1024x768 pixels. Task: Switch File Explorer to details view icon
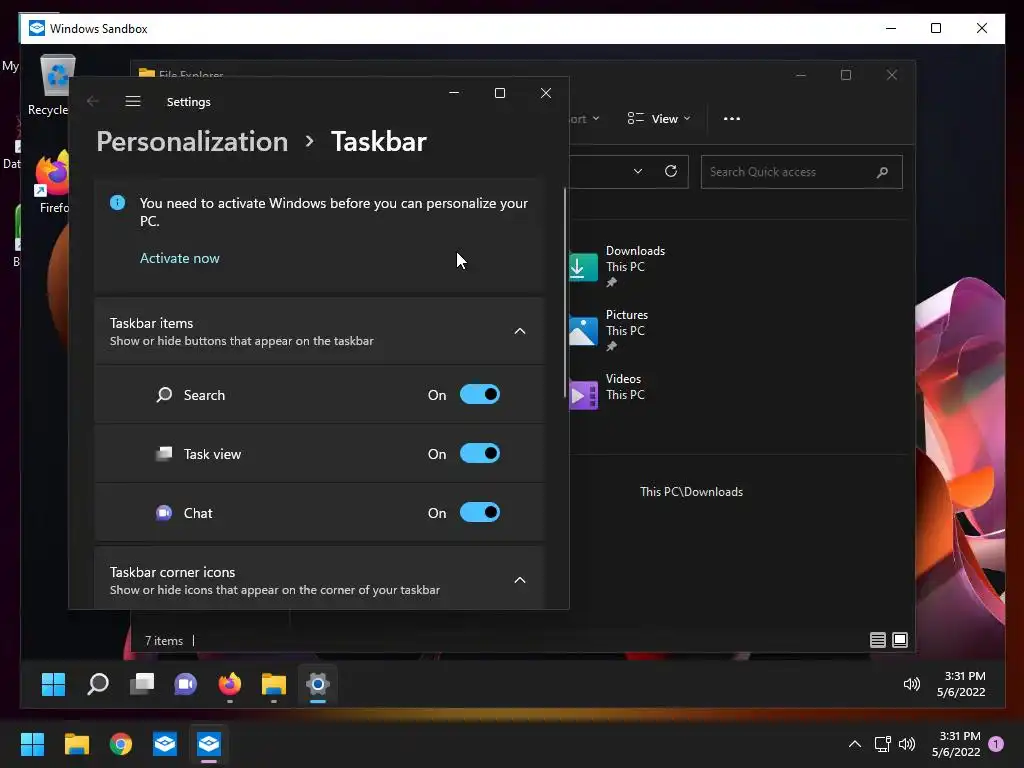click(878, 640)
